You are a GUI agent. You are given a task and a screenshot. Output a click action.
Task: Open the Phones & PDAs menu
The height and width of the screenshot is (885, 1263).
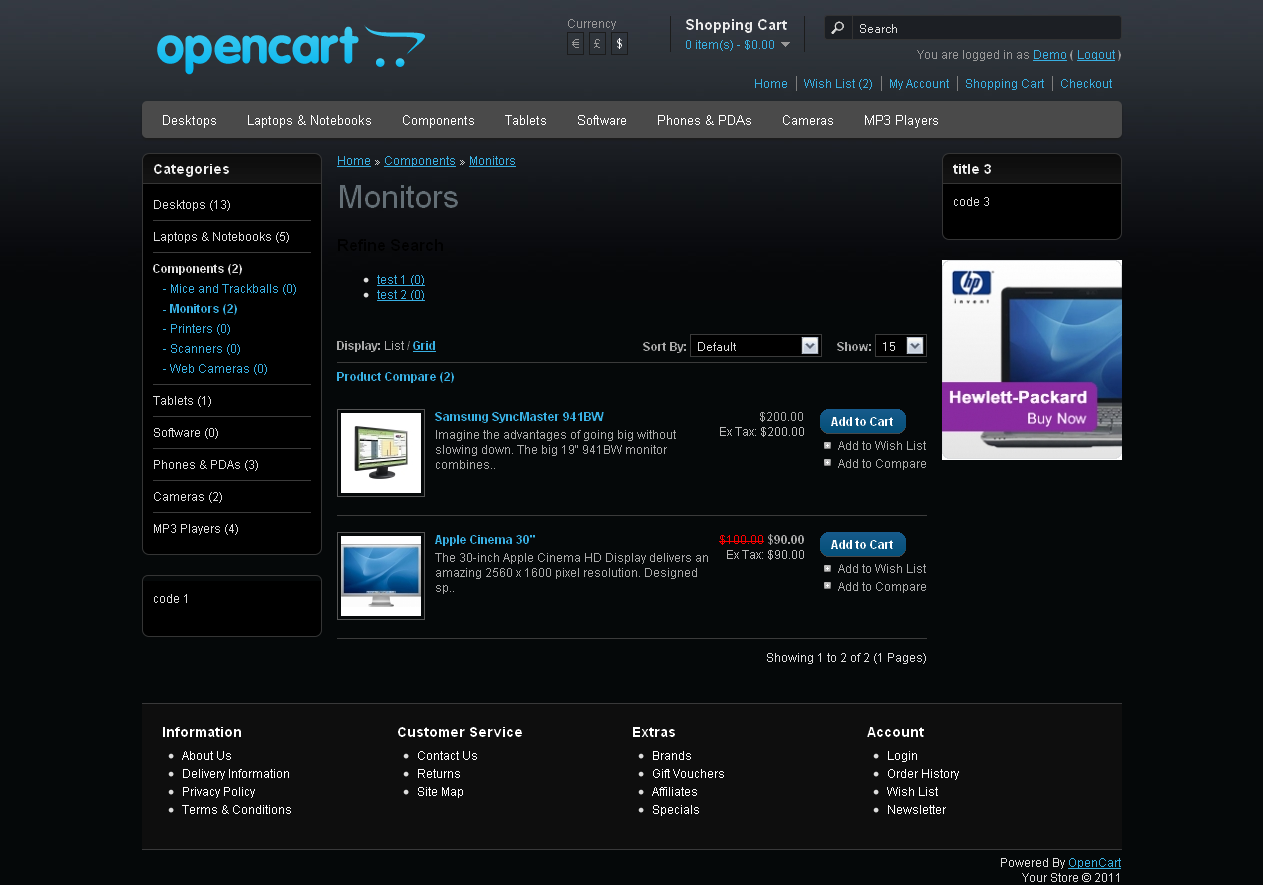tap(704, 120)
